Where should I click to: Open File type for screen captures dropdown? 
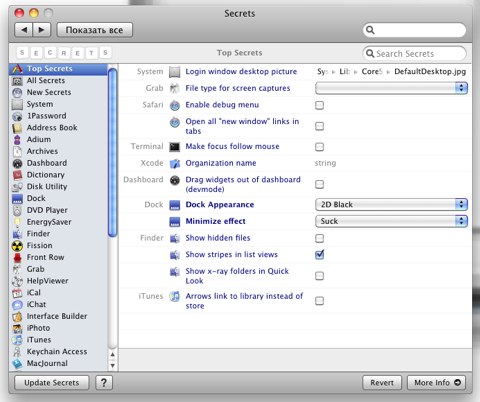pos(391,88)
